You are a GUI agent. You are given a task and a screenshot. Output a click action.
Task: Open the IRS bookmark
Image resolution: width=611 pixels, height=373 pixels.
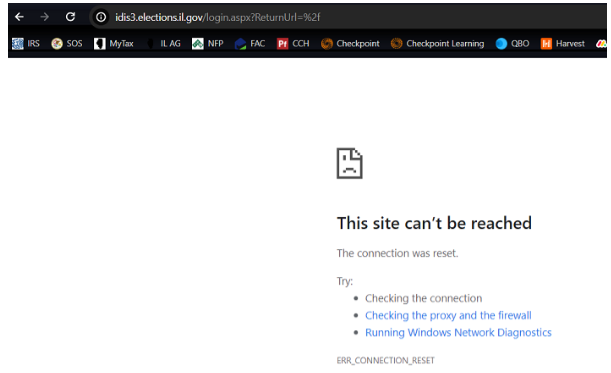point(26,44)
